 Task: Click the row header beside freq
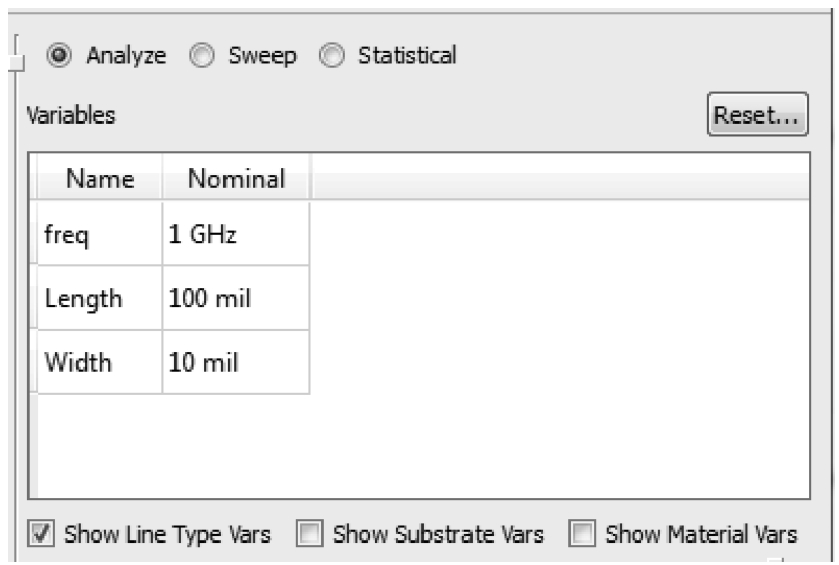[33, 234]
